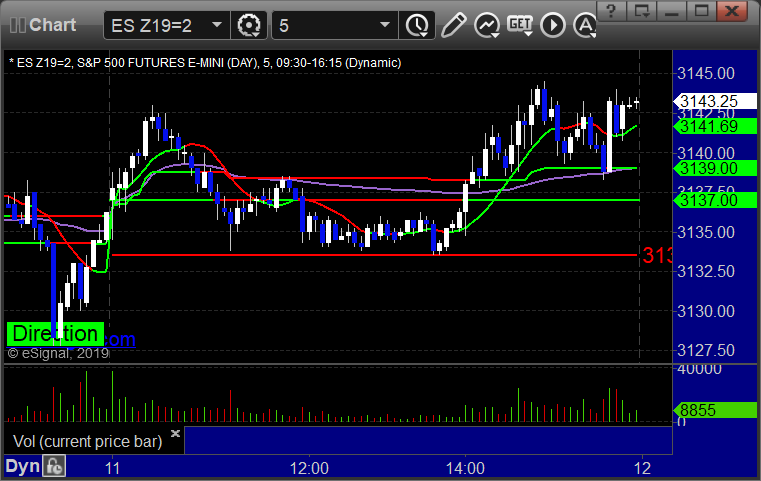Screen dimensions: 761x481
Task: Click the 3137.00 green price marker
Action: [715, 199]
